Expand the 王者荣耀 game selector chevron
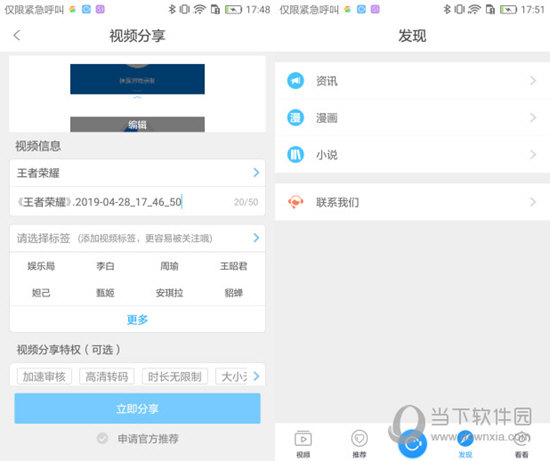This screenshot has width=550, height=461. point(256,173)
